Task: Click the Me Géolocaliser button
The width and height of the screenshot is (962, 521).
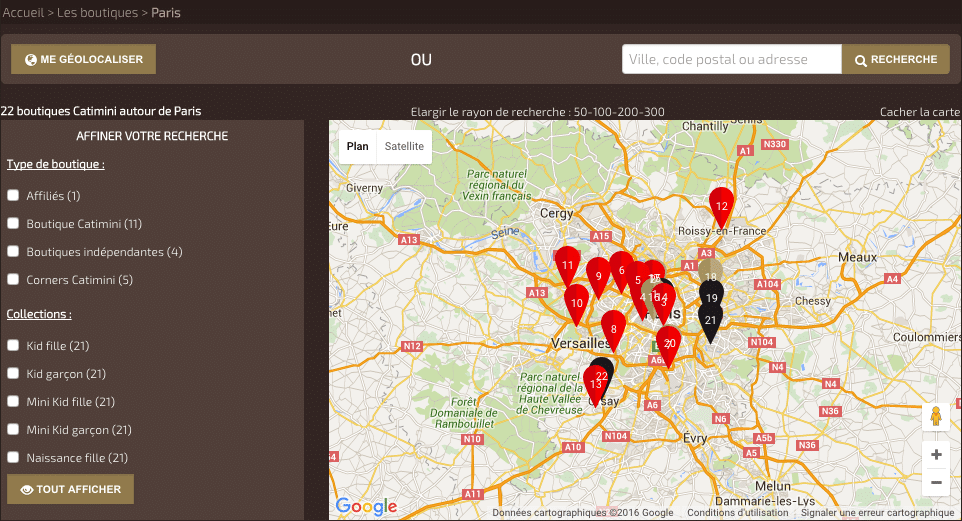Action: click(x=83, y=59)
